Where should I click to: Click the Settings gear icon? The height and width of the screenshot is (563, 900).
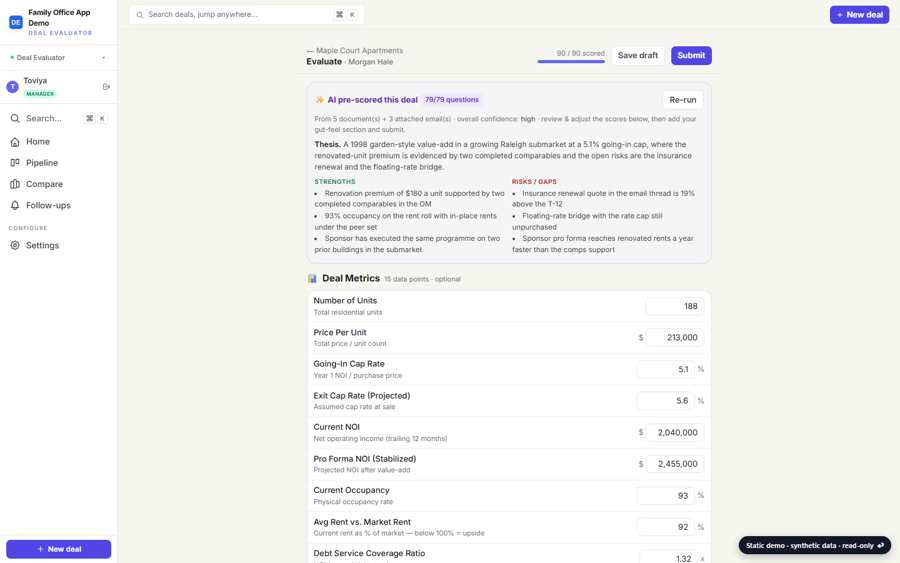15,246
